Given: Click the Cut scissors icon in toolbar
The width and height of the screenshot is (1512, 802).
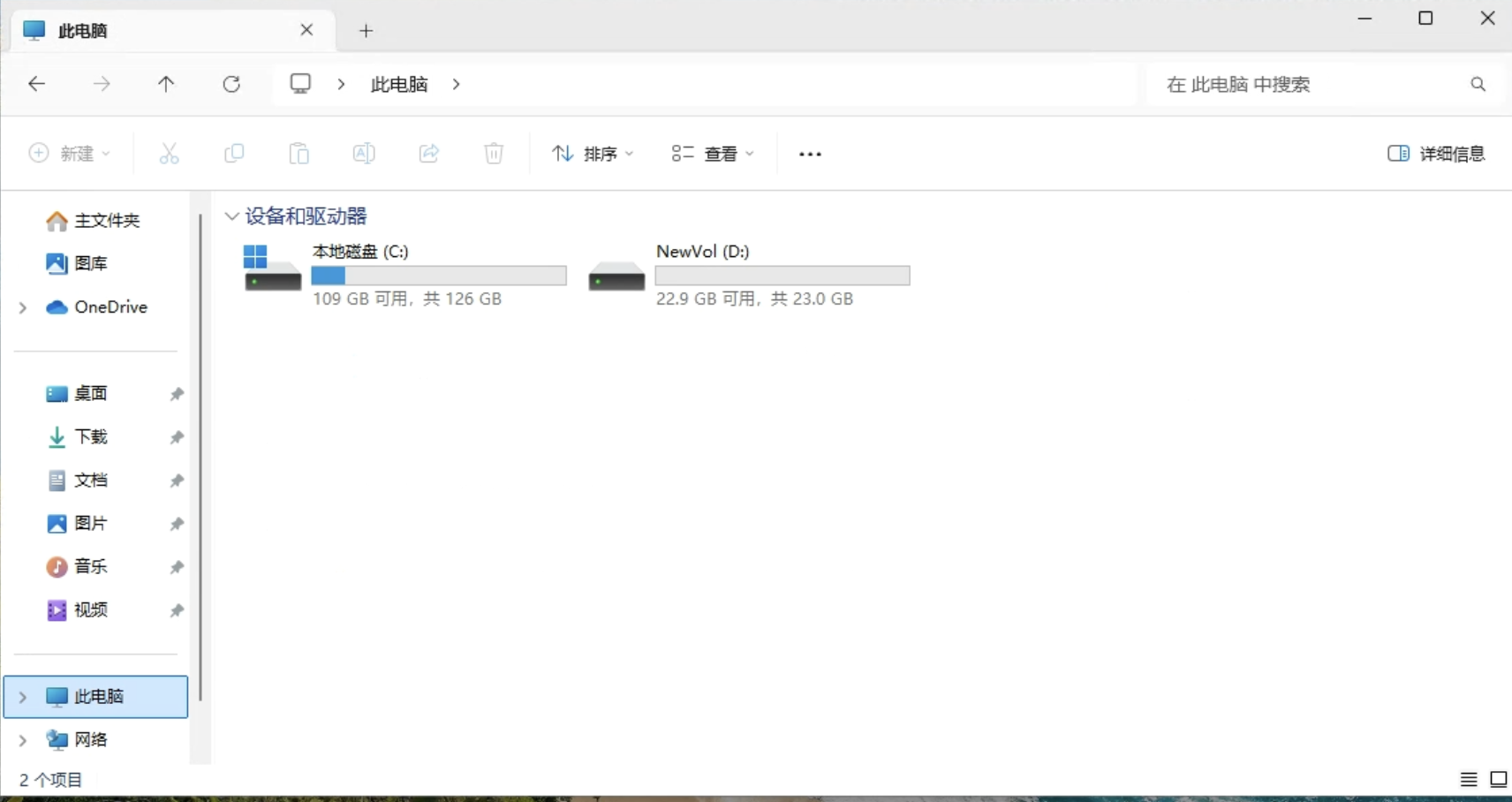Looking at the screenshot, I should pos(169,154).
